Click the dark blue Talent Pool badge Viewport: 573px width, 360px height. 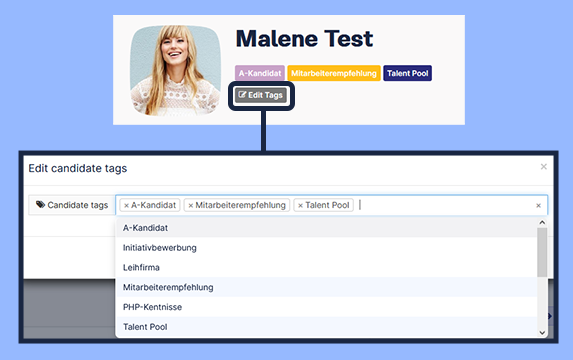tap(407, 73)
